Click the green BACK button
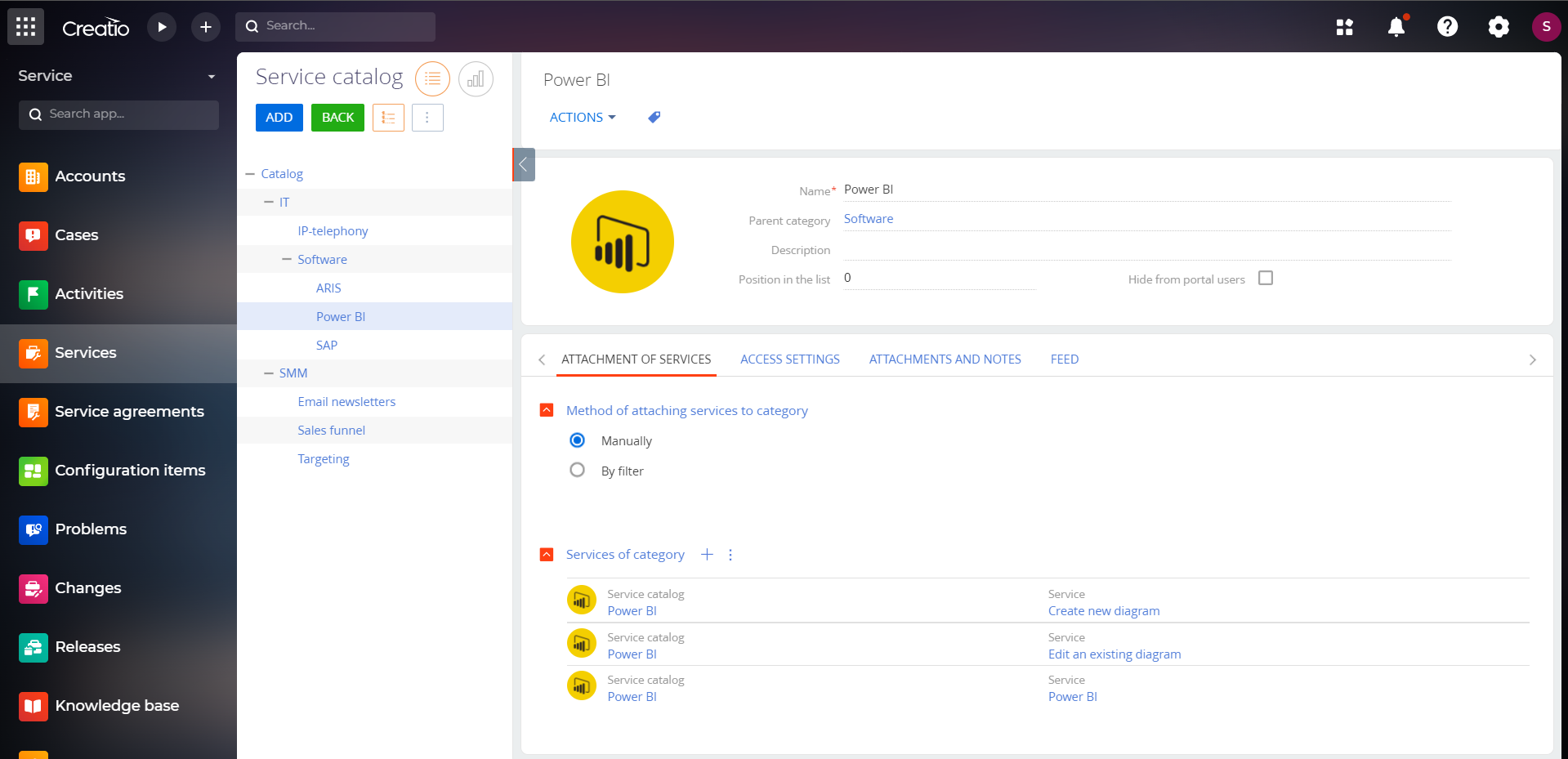The image size is (1568, 759). pos(337,118)
